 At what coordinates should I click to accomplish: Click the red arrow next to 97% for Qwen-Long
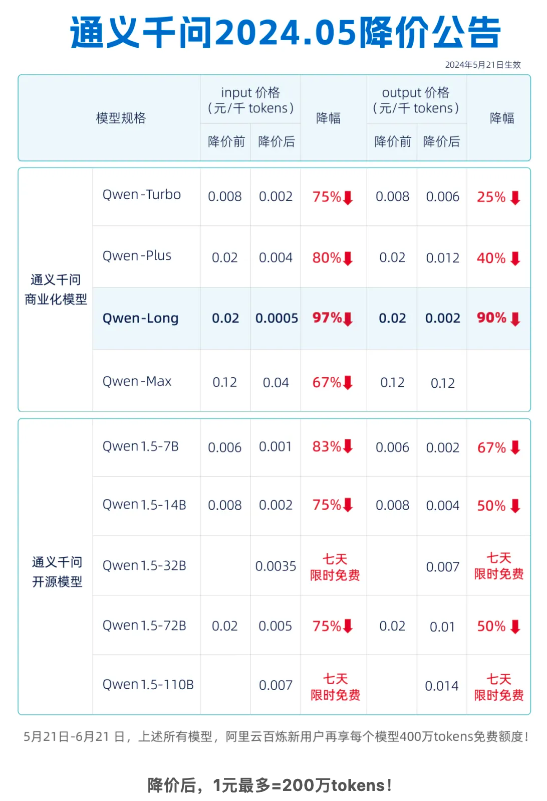(348, 319)
